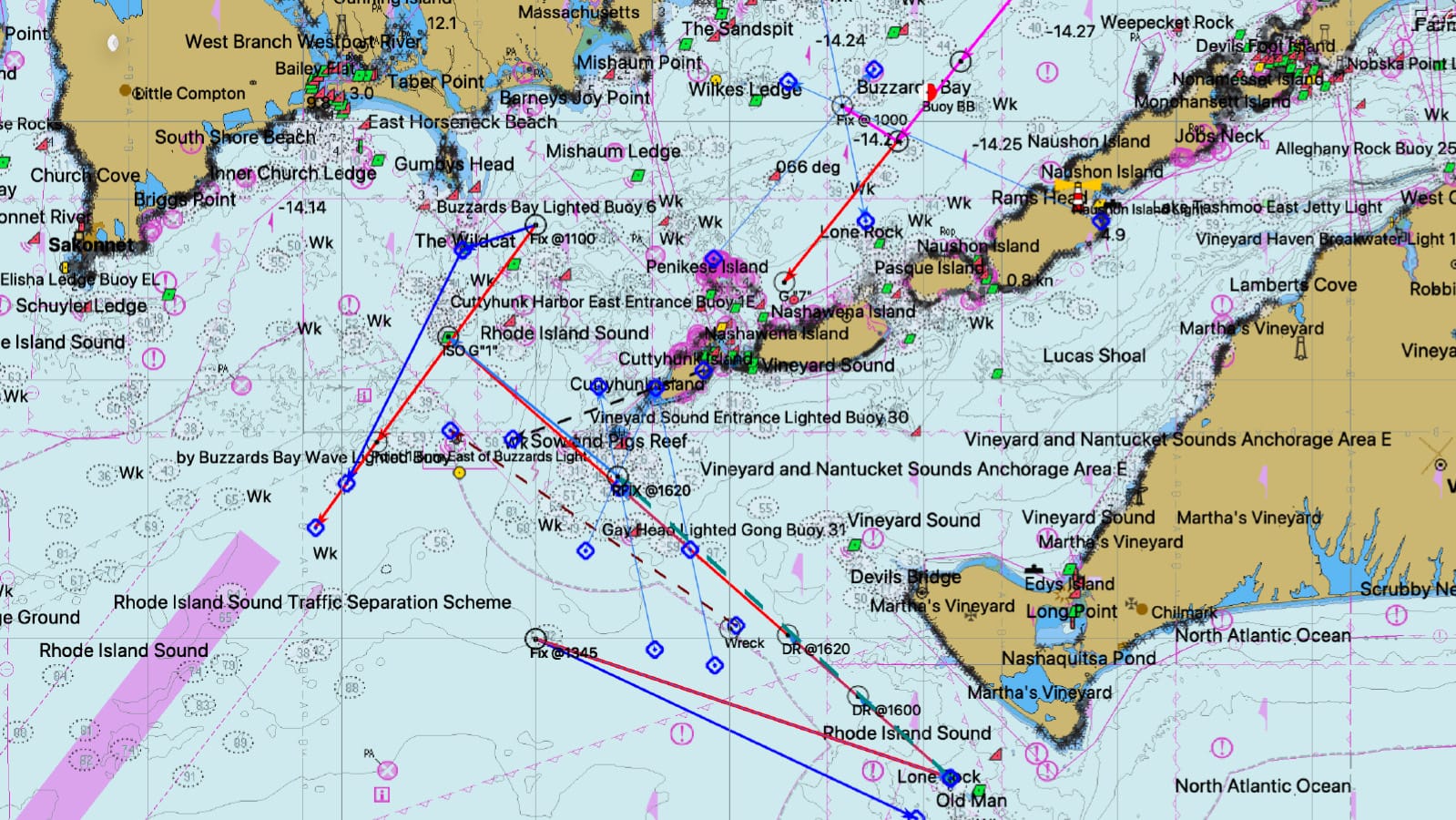Image resolution: width=1456 pixels, height=820 pixels.
Task: Select the Vineyard Sound Entrance Lighted Buoy 30 label
Action: (748, 417)
